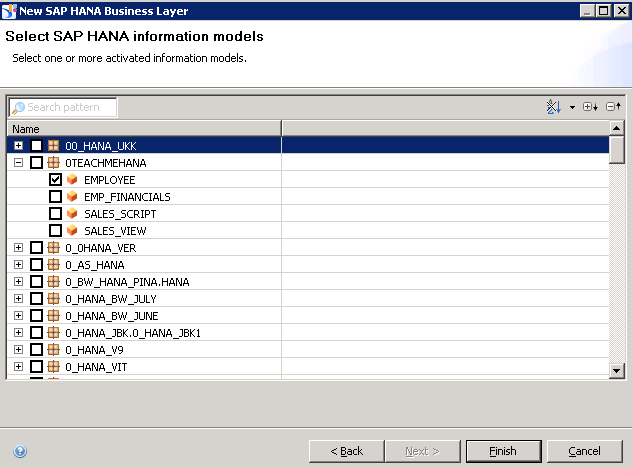Viewport: 633px width, 468px height.
Task: Click the scrollbar down arrow
Action: tap(617, 371)
